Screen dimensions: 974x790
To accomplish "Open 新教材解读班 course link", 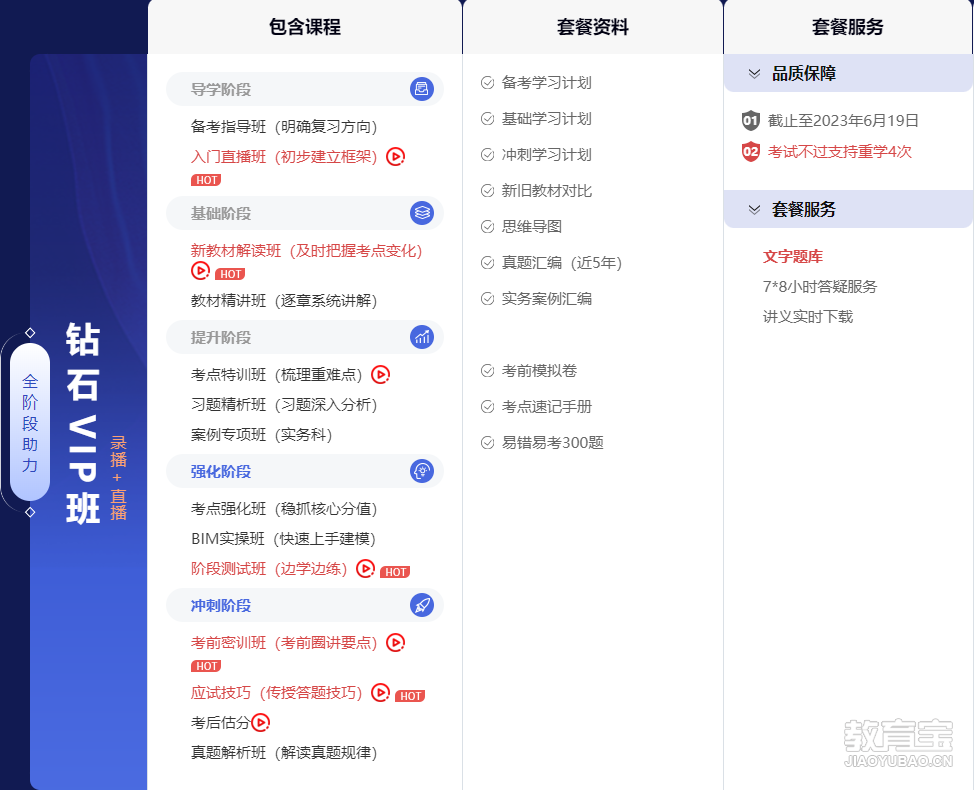I will [306, 251].
